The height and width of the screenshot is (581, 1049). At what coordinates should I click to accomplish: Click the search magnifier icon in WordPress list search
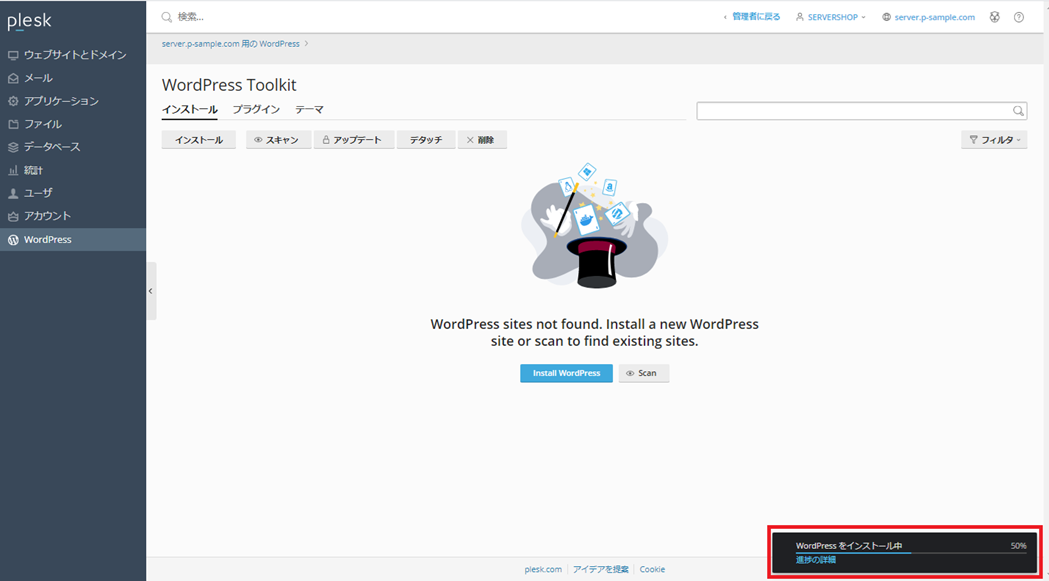point(1018,111)
